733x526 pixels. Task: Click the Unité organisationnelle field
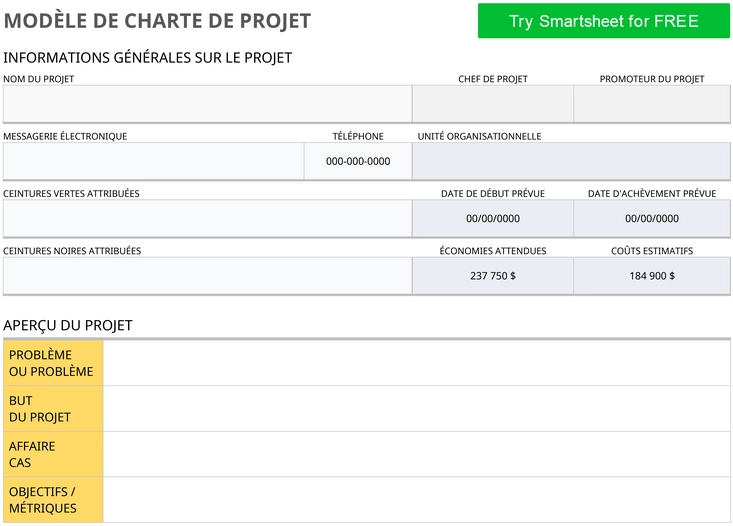(571, 161)
